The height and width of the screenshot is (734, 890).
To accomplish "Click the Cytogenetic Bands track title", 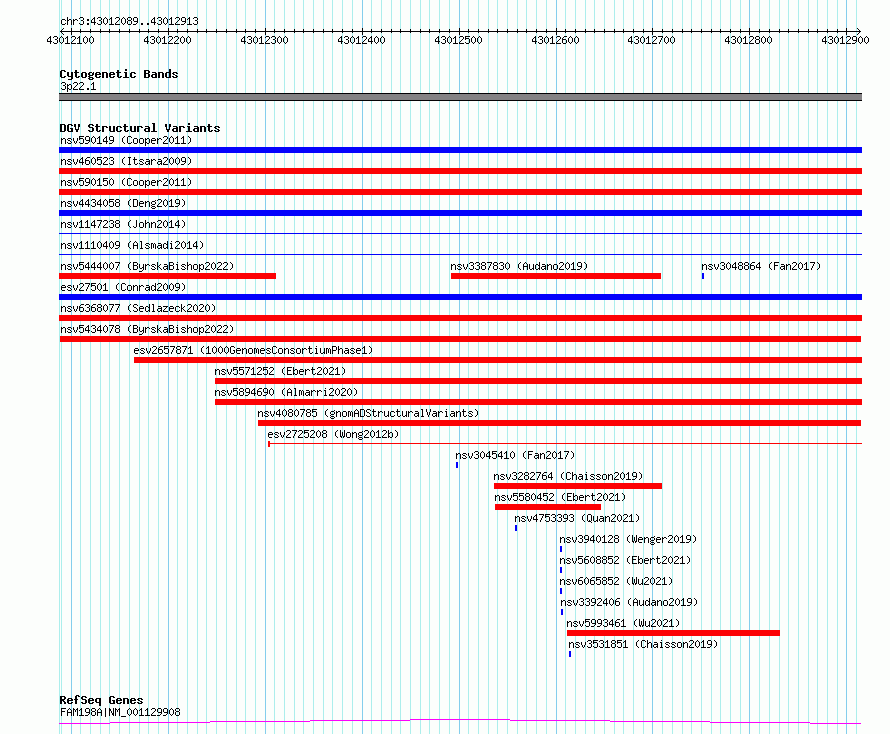I will (119, 74).
